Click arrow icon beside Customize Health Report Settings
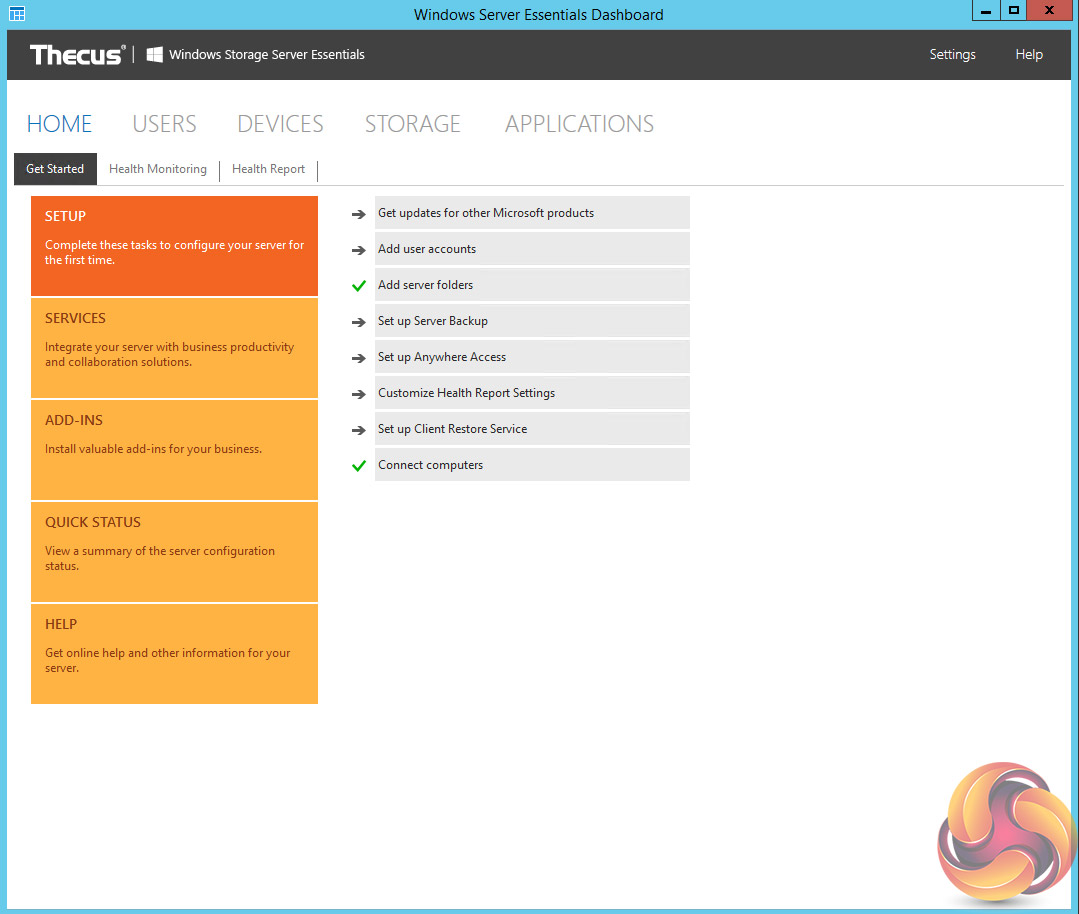Image resolution: width=1079 pixels, height=914 pixels. point(359,394)
